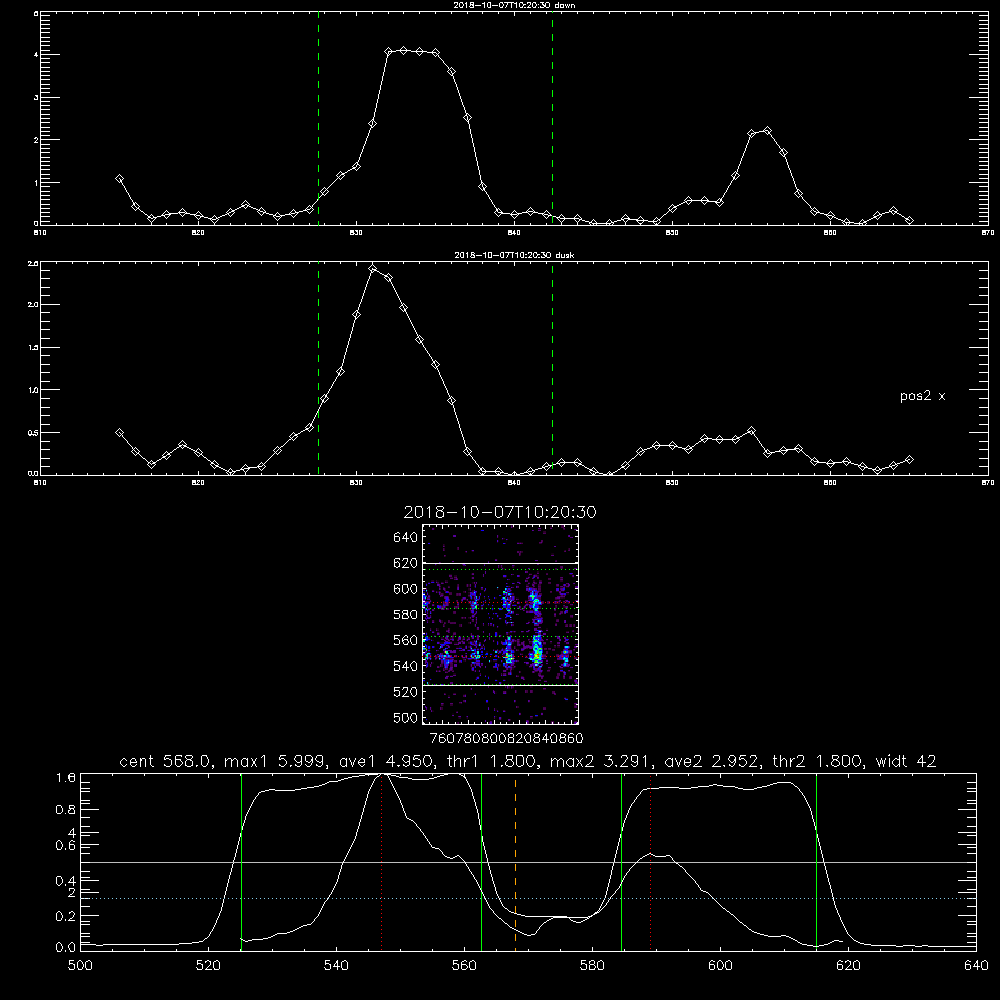This screenshot has width=1000, height=1000.
Task: Click the colored spectral image thumbnail
Action: click(x=501, y=624)
